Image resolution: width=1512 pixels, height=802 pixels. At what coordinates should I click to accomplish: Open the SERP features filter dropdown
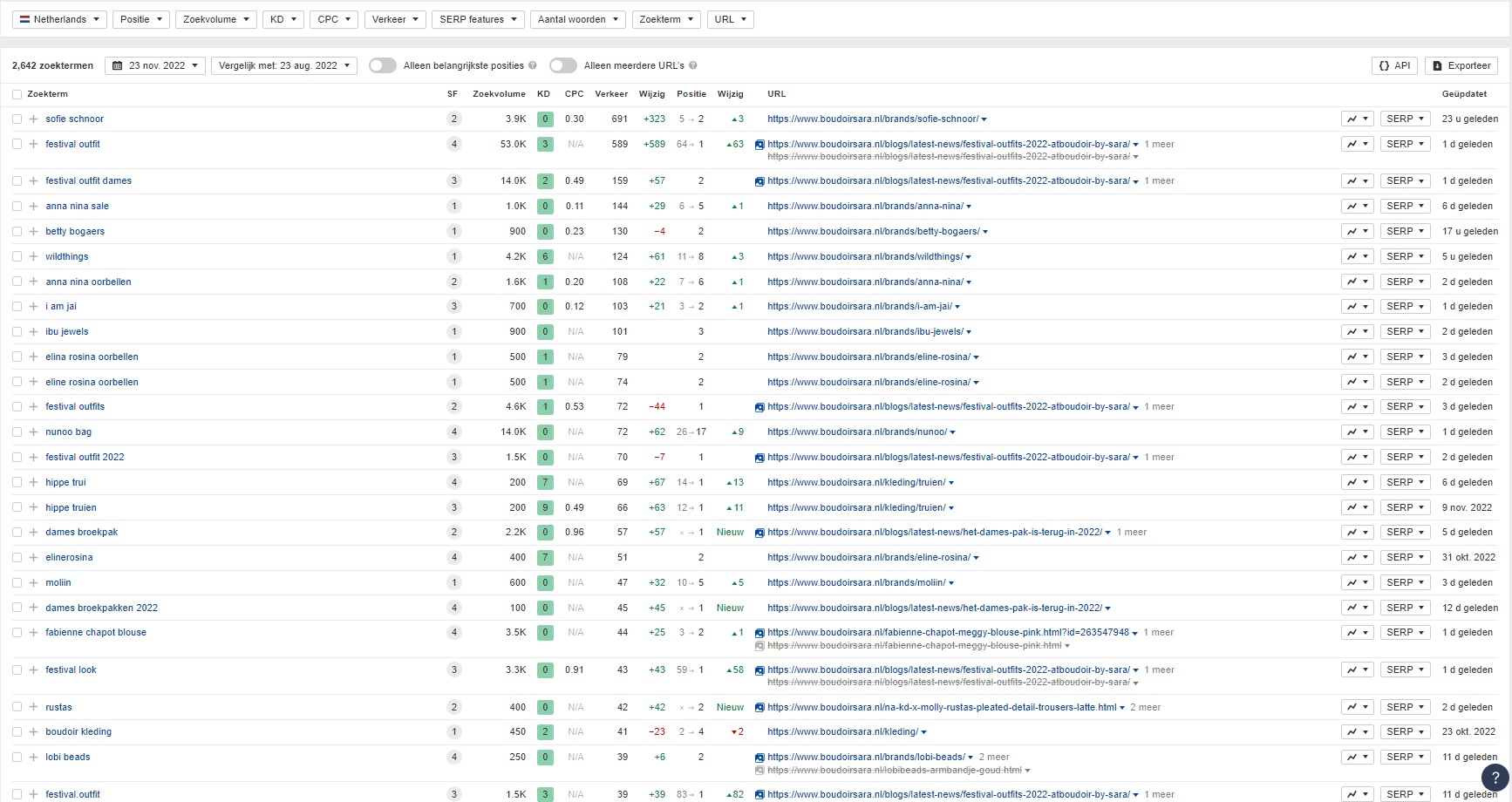coord(477,19)
